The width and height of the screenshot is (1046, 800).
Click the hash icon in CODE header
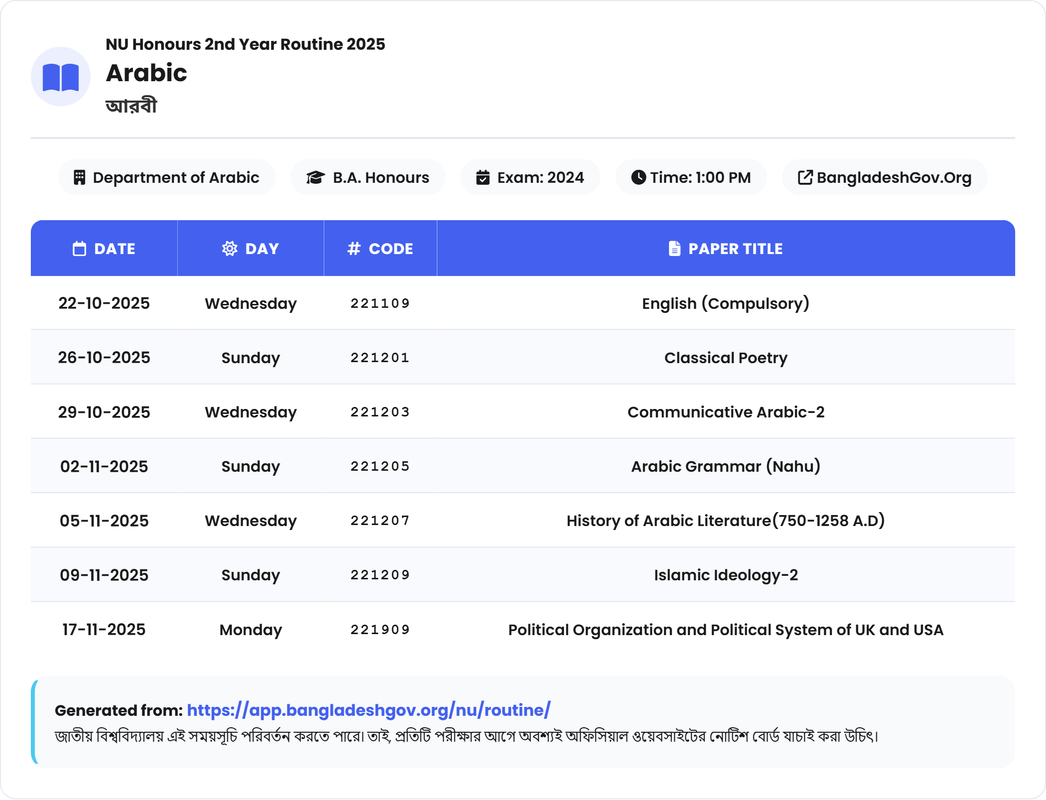pyautogui.click(x=354, y=249)
